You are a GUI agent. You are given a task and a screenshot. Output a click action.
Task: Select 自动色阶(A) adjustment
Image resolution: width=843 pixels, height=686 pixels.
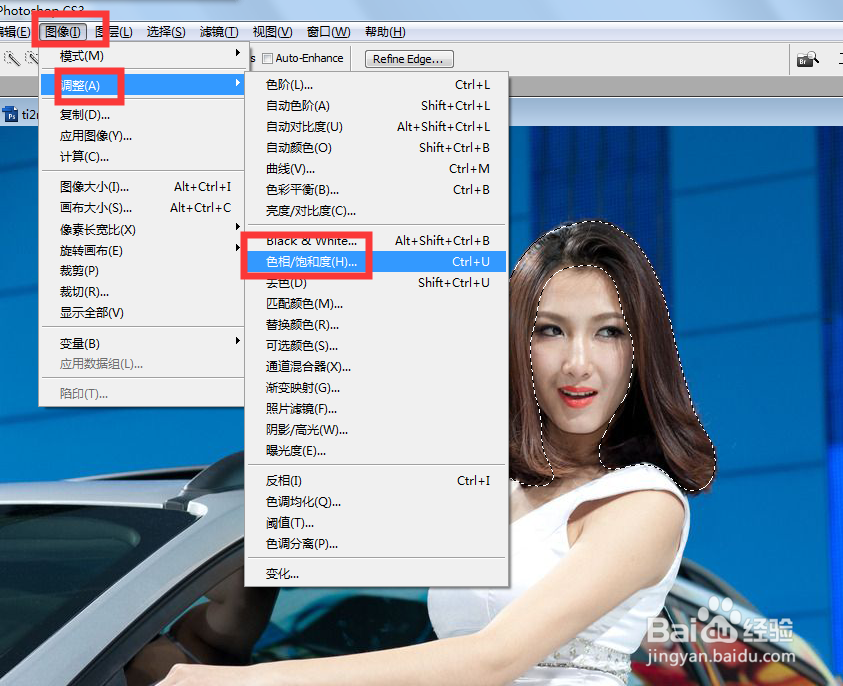point(376,105)
